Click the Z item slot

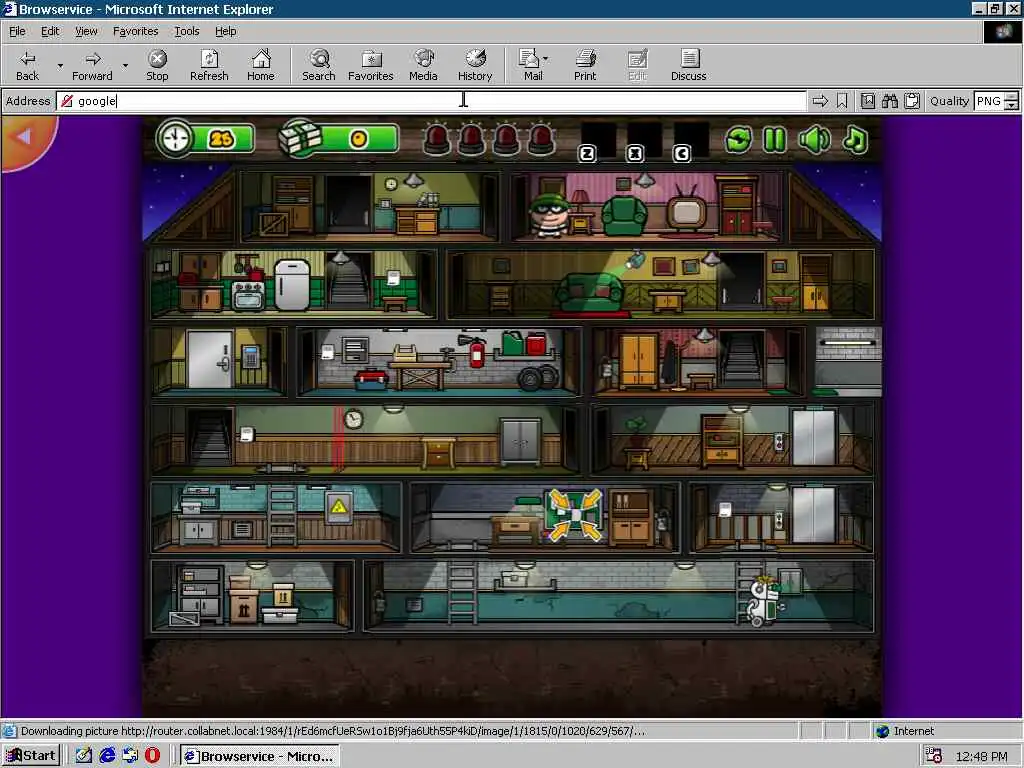coord(598,140)
